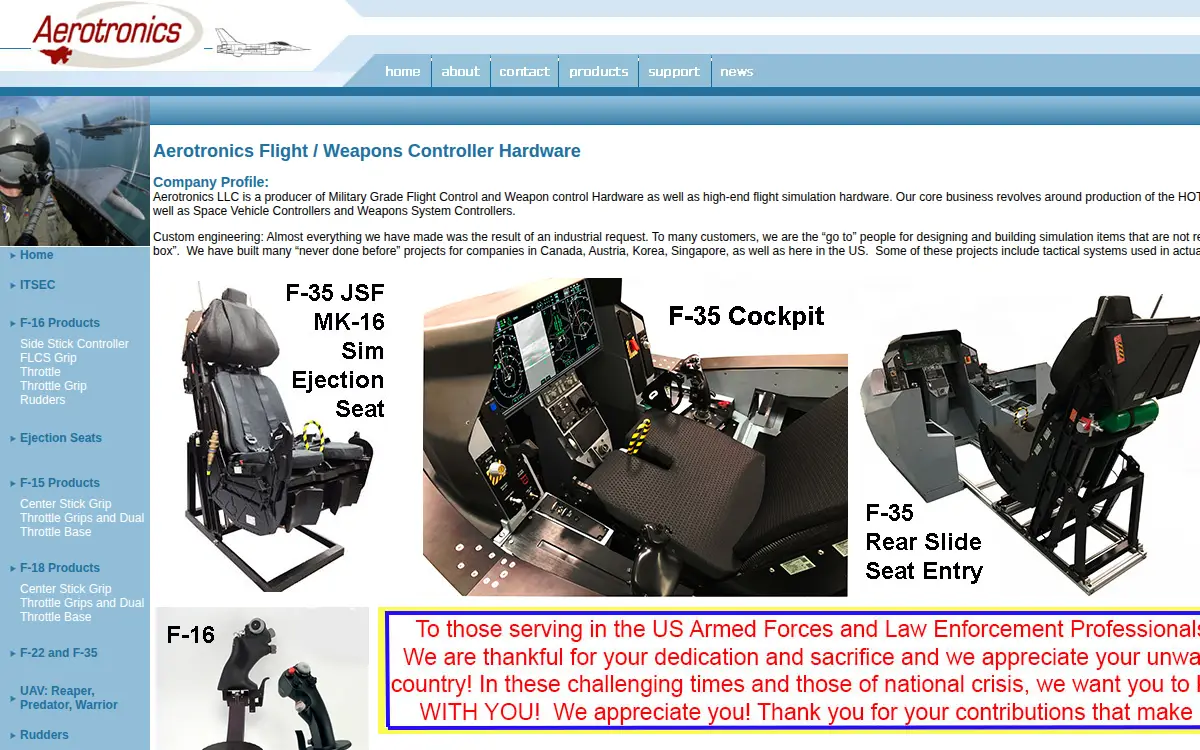
Task: Go to Home in the sidebar
Action: 37,255
